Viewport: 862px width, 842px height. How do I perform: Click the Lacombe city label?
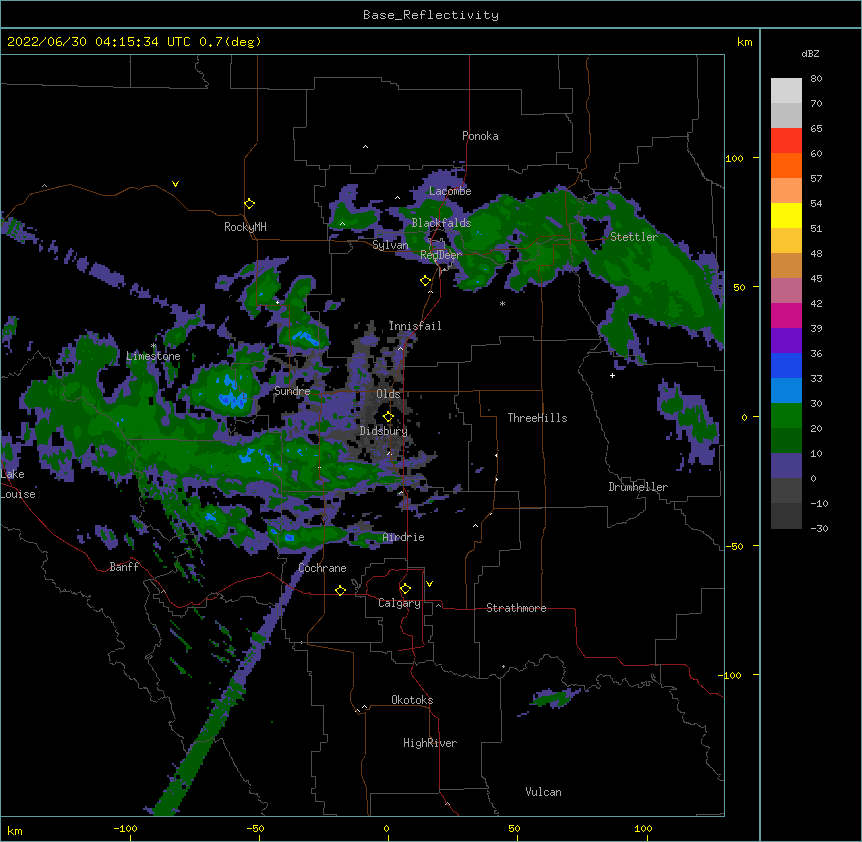[450, 191]
